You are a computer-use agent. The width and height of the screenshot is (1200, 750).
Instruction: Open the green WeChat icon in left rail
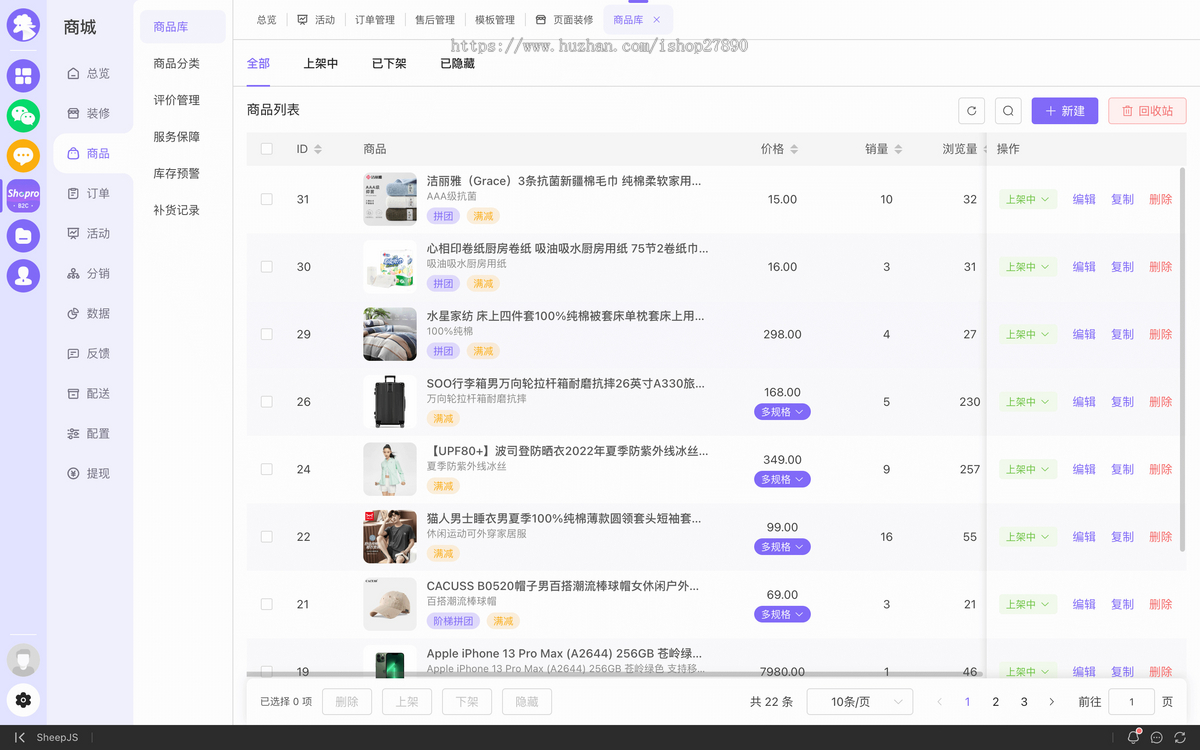(x=23, y=116)
